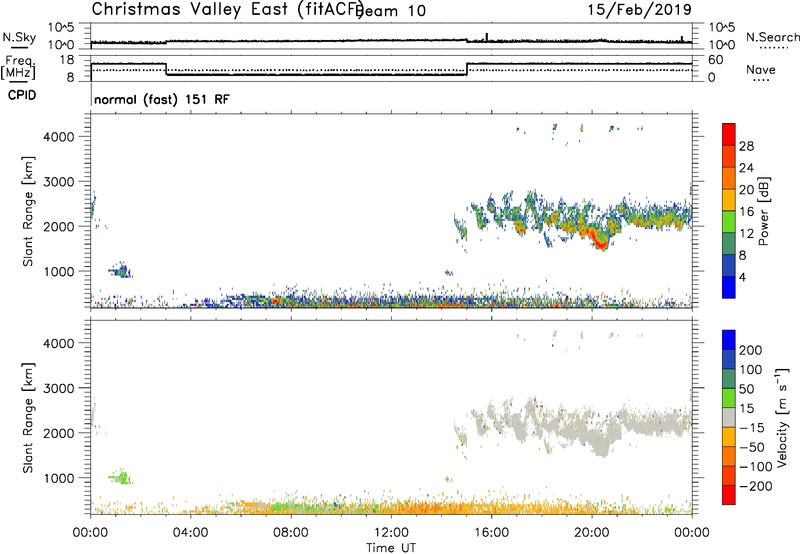Click the 08:00 time tick label
The width and height of the screenshot is (800, 554).
click(291, 533)
